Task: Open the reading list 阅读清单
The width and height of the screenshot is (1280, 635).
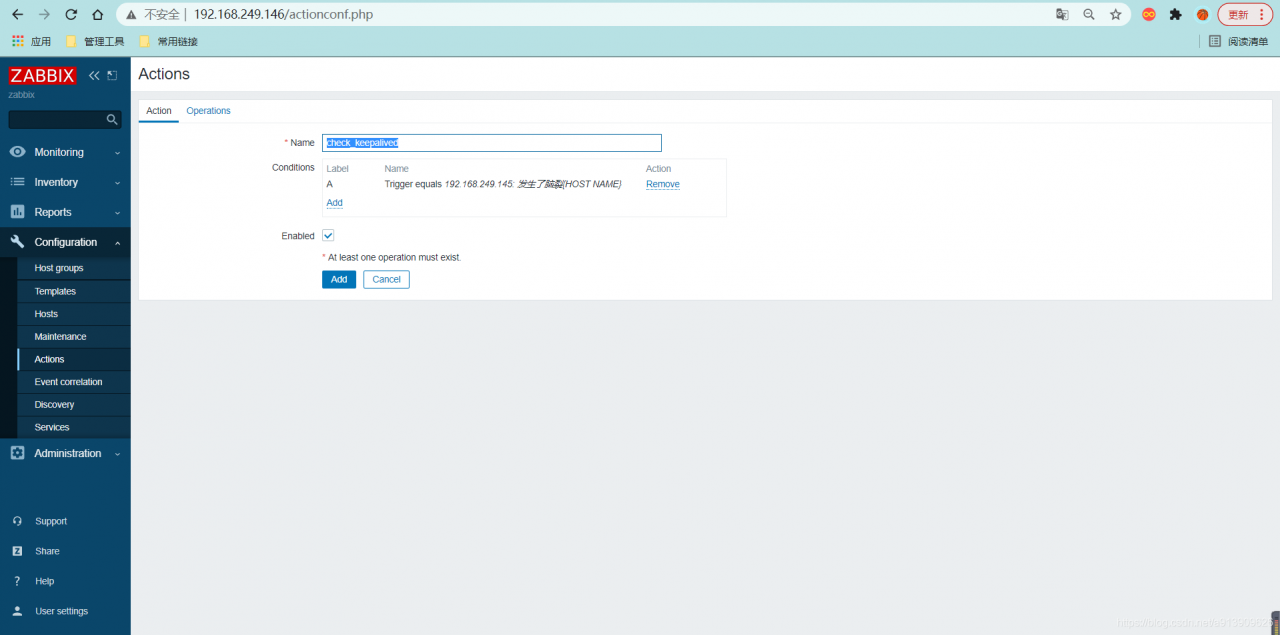Action: coord(1238,41)
